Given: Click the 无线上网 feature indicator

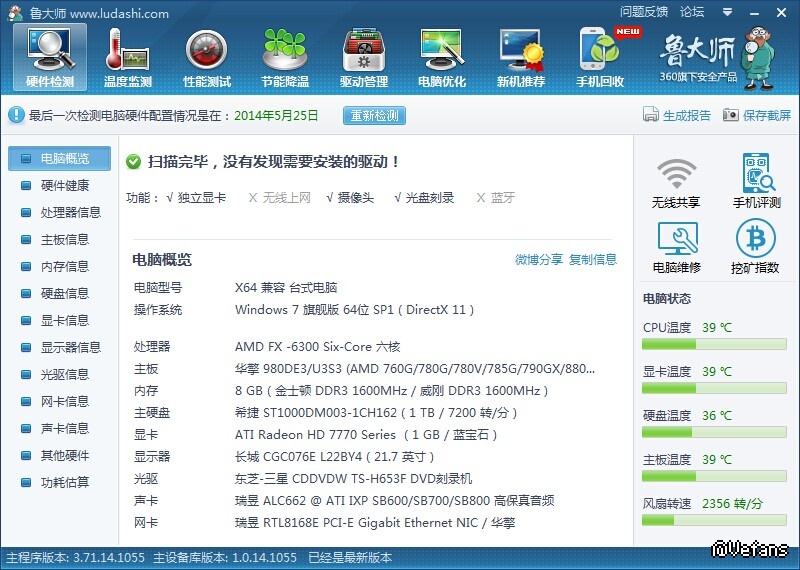Looking at the screenshot, I should 280,198.
